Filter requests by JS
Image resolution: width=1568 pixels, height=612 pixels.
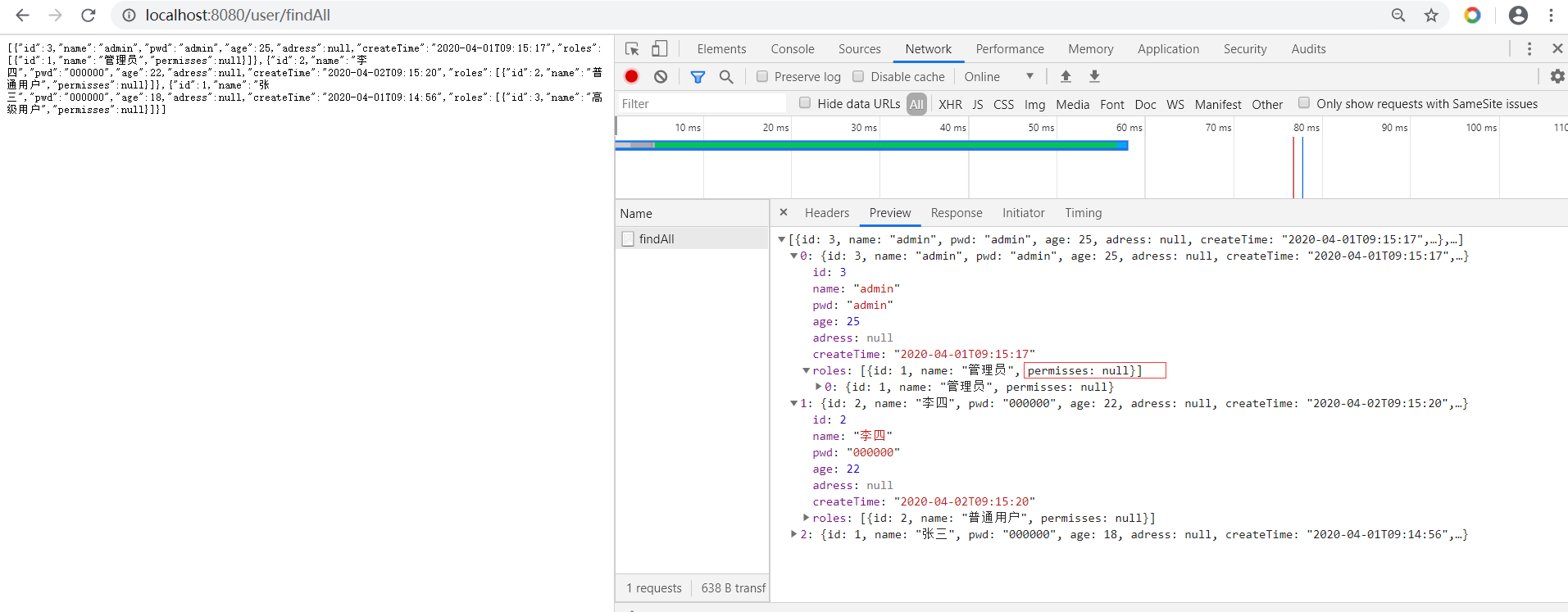pos(978,104)
